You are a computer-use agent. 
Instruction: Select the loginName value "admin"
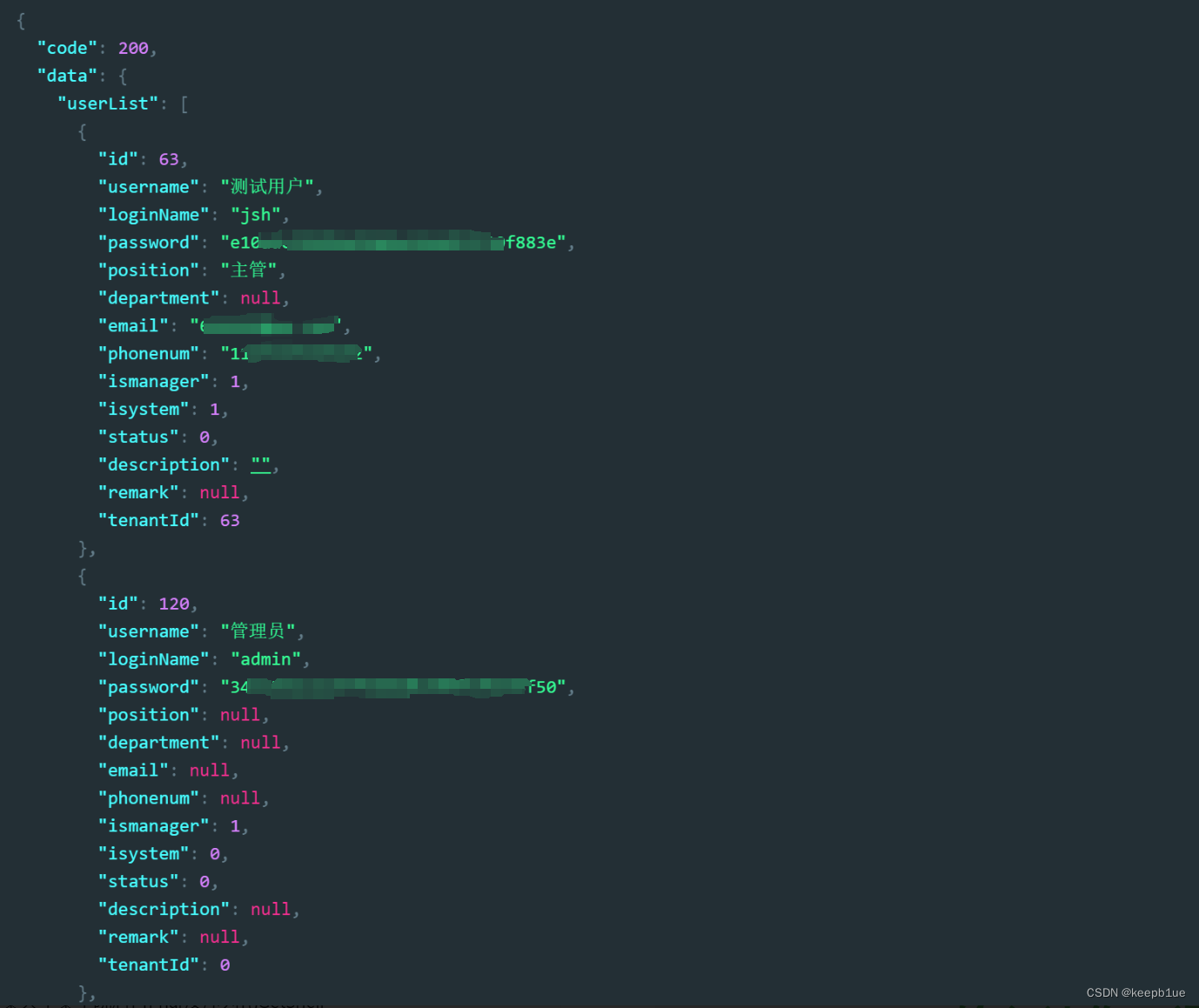coord(266,660)
